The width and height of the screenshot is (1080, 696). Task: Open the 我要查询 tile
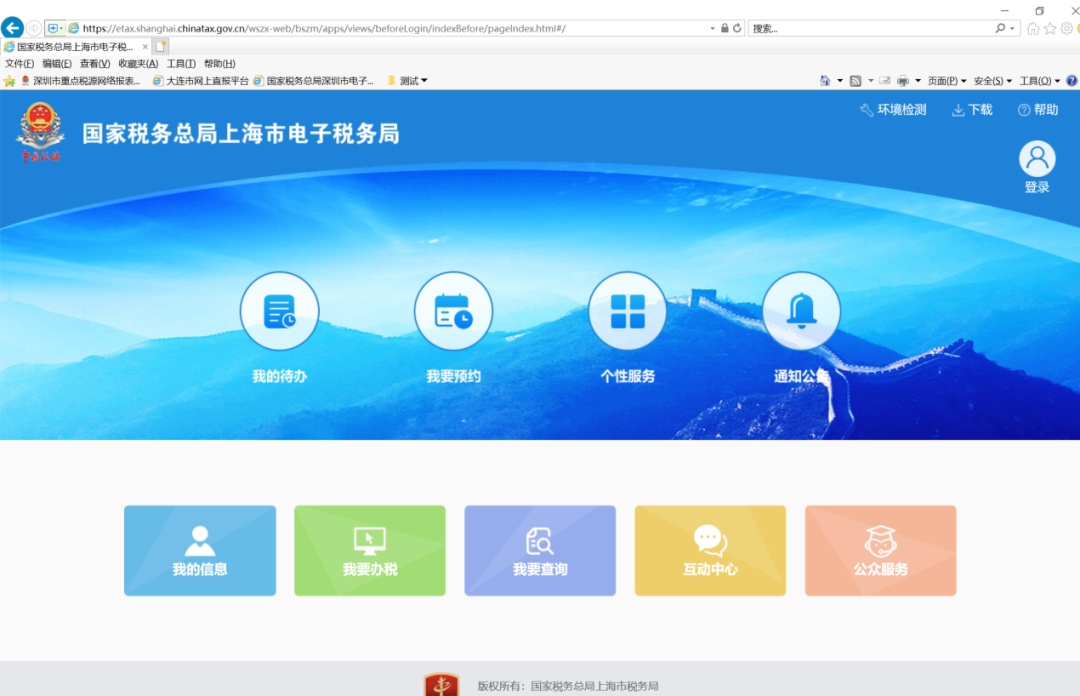coord(540,551)
